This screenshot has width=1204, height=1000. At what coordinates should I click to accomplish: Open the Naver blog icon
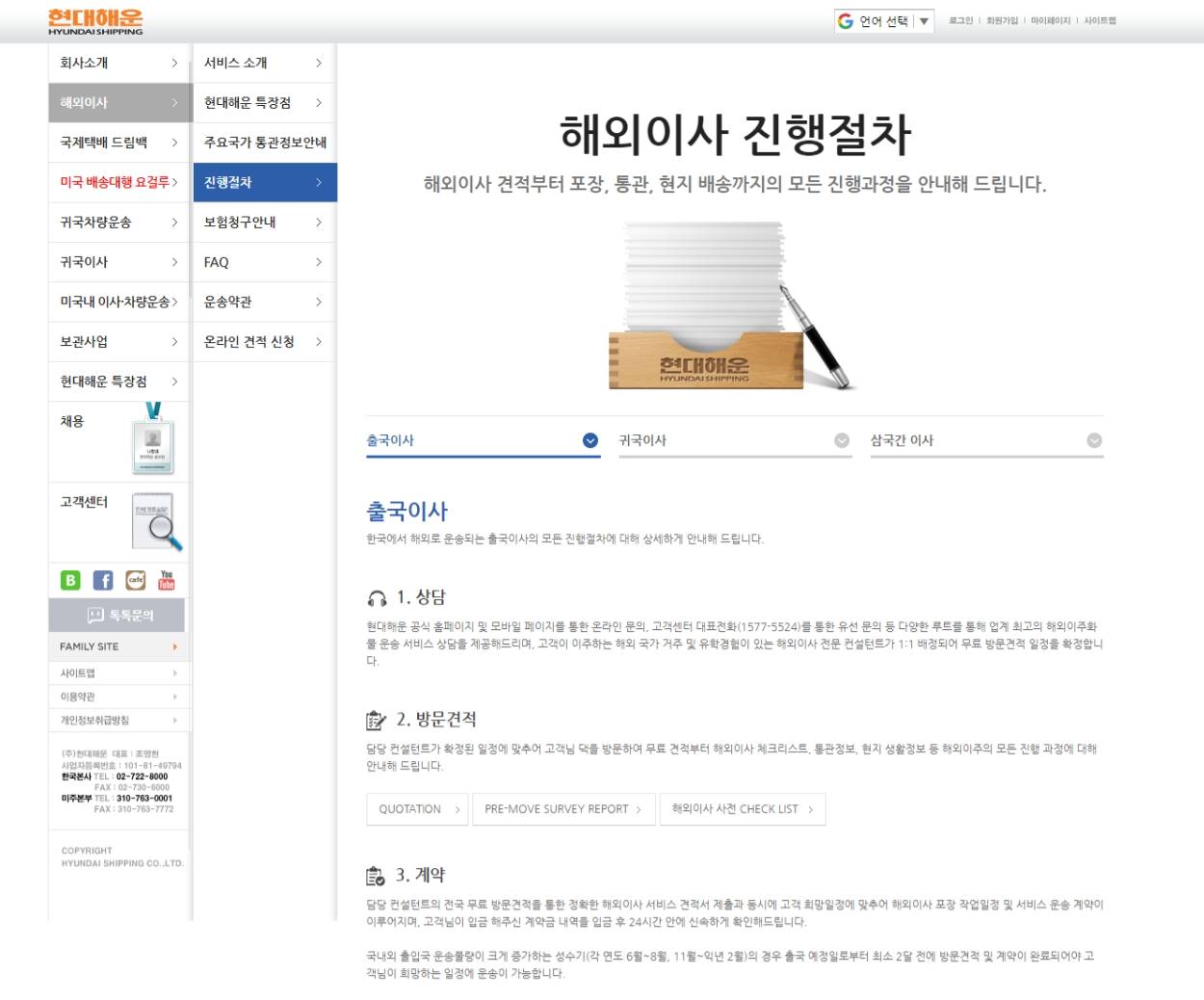point(70,580)
